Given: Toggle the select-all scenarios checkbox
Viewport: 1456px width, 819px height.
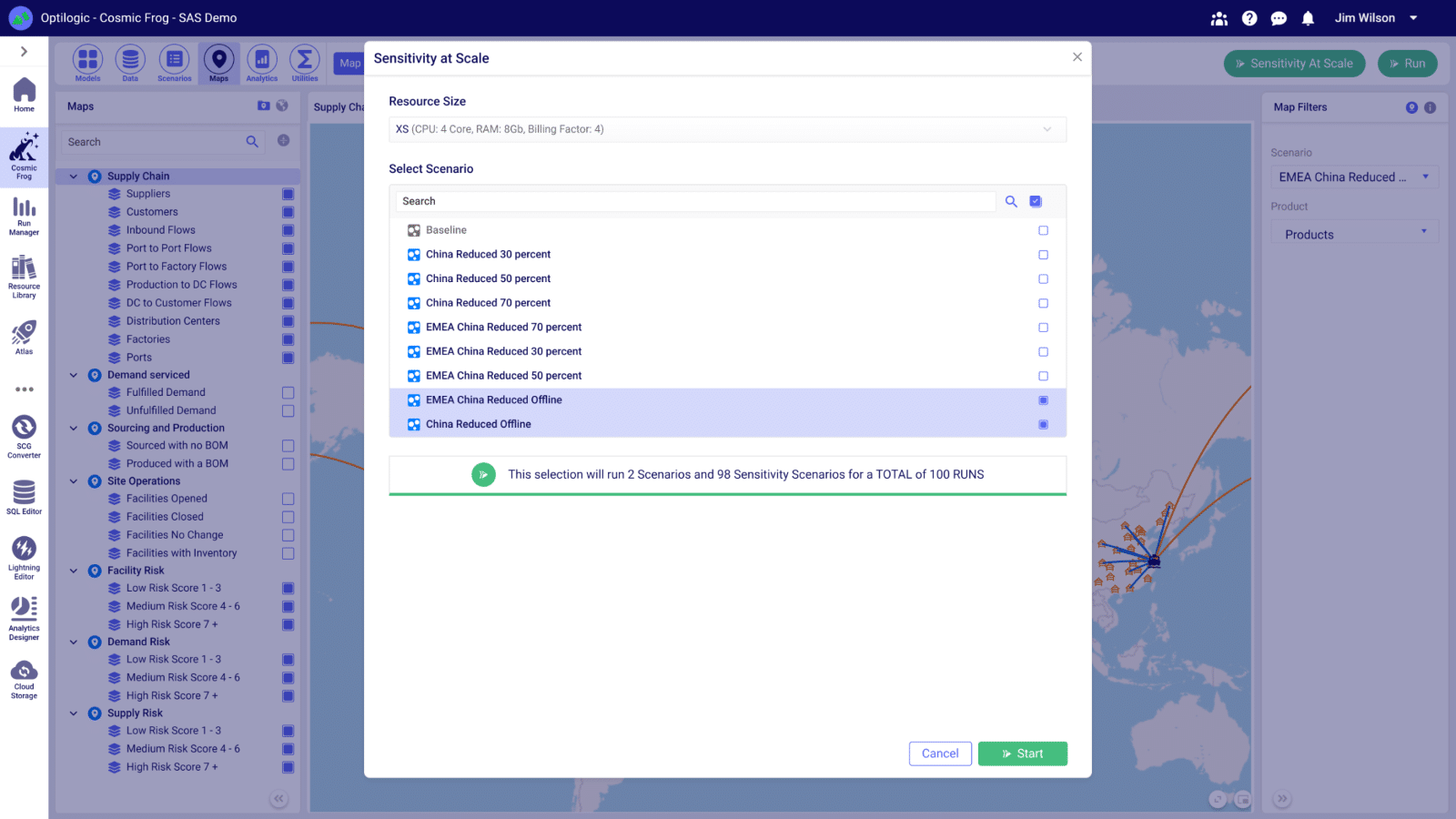Looking at the screenshot, I should [1036, 201].
